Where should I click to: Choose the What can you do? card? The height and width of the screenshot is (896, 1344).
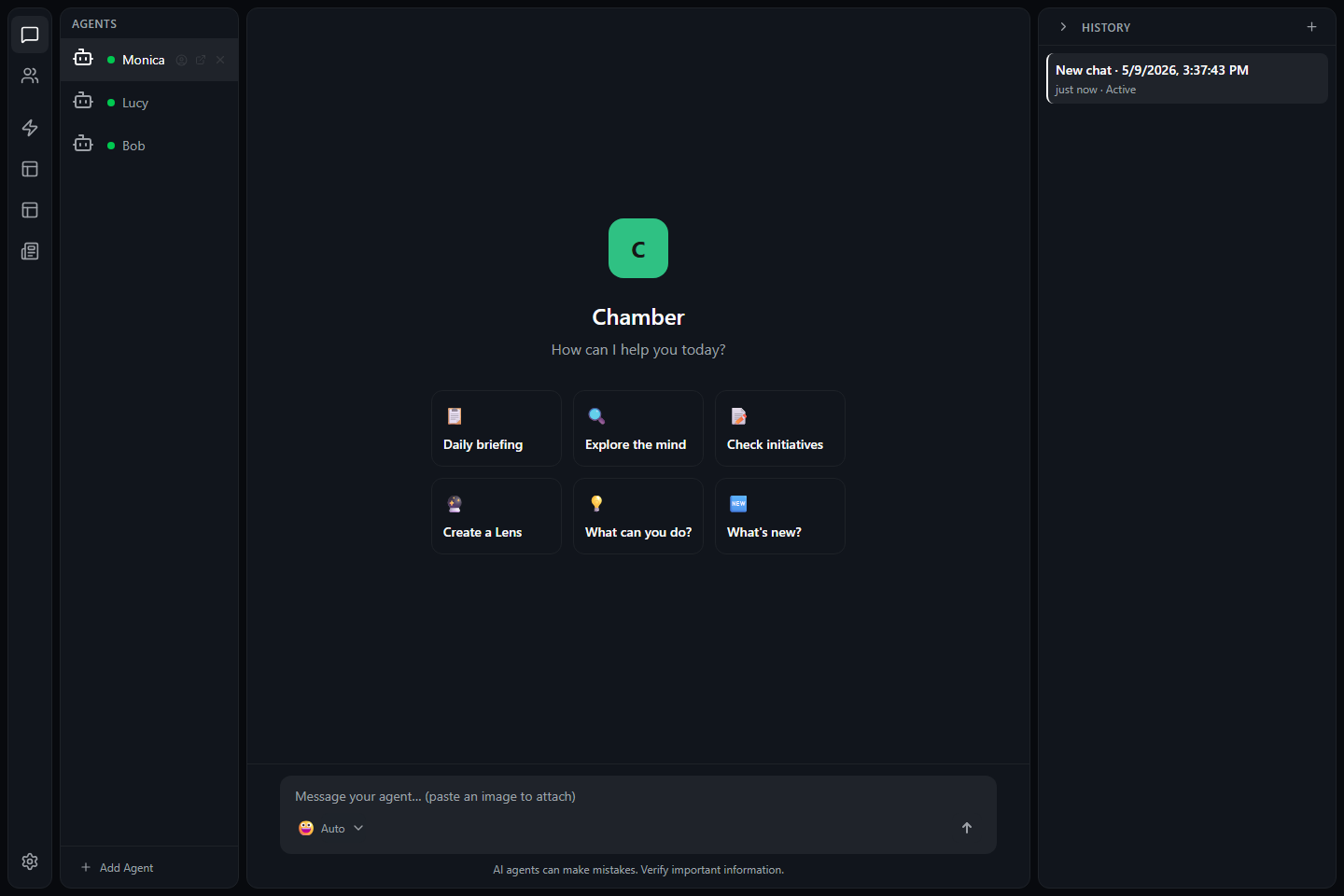click(x=638, y=516)
